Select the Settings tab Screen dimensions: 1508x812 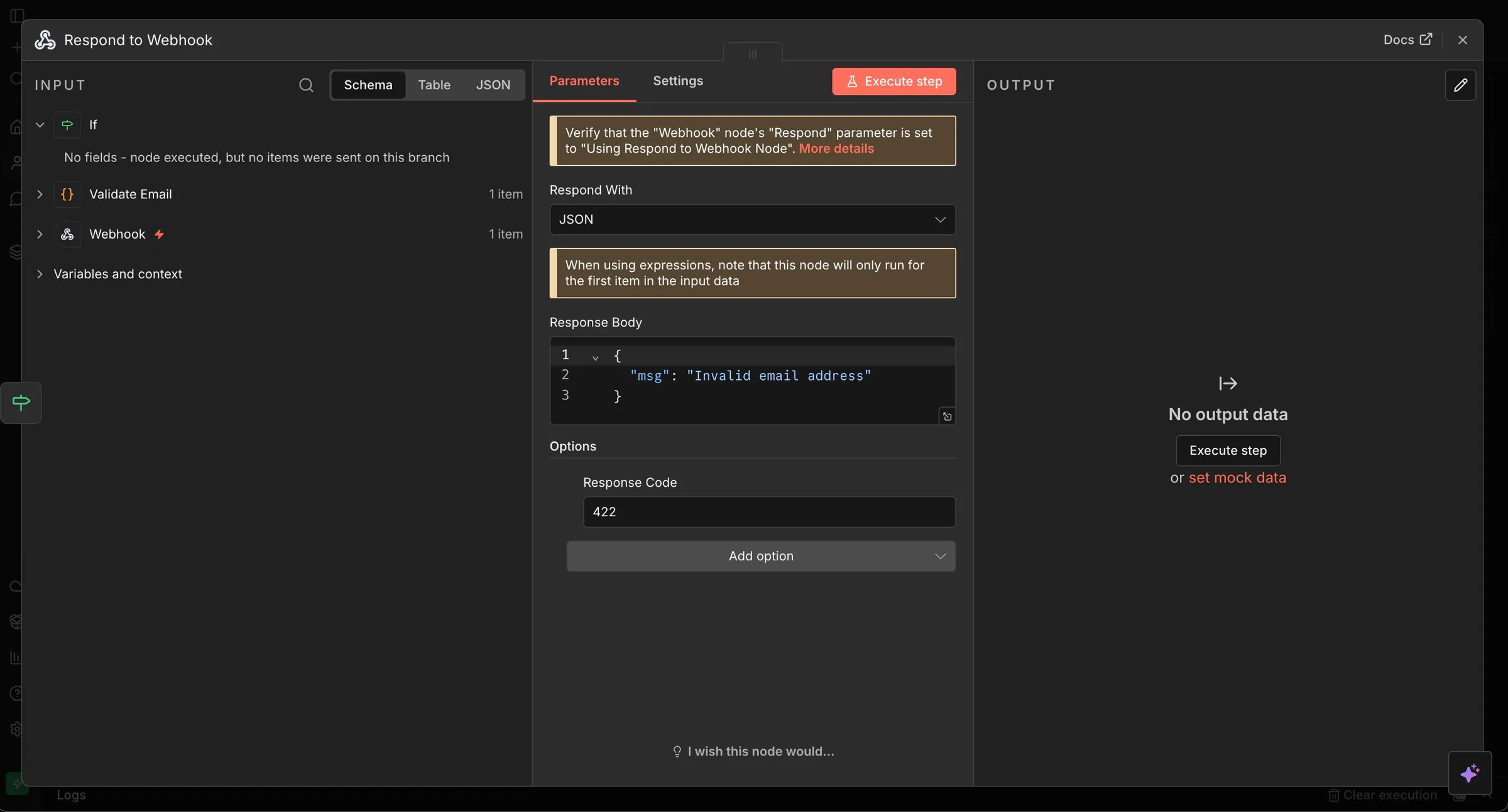click(678, 81)
